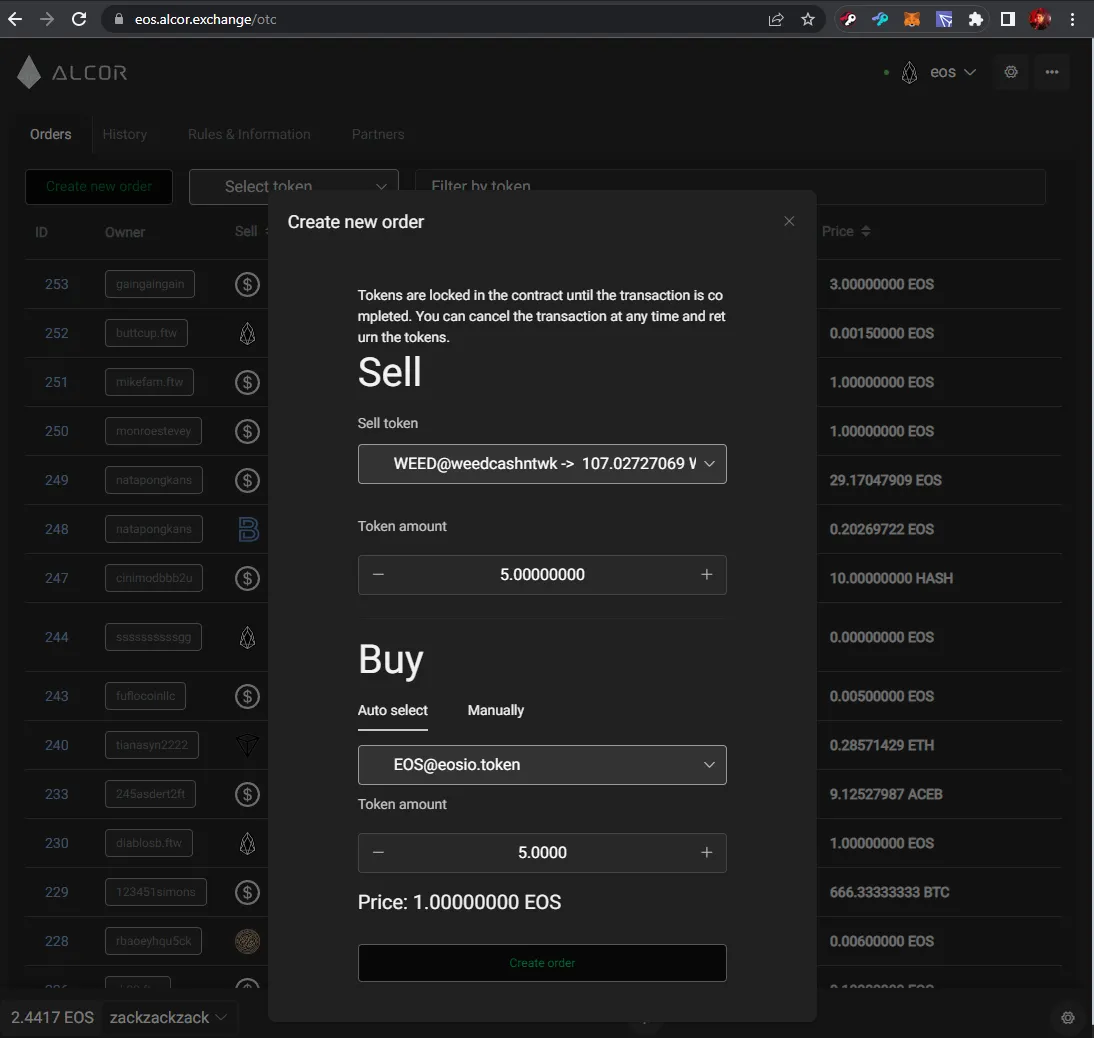Open the bottom-right settings gear
The width and height of the screenshot is (1094, 1038).
(1067, 1018)
